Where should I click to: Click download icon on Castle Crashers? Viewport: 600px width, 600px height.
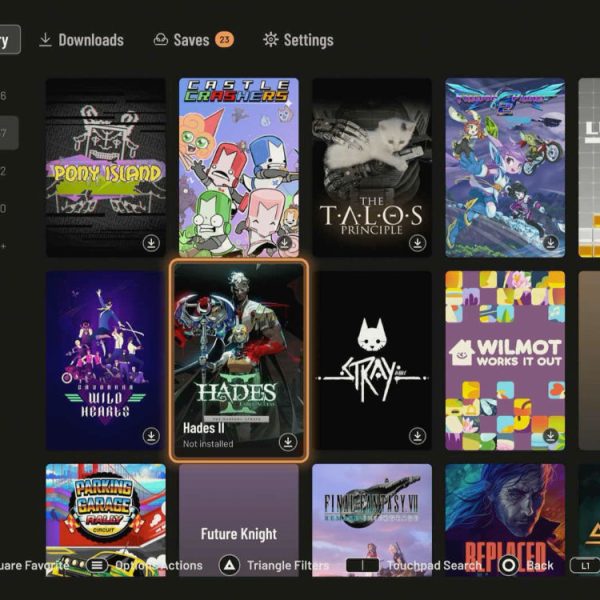[284, 243]
